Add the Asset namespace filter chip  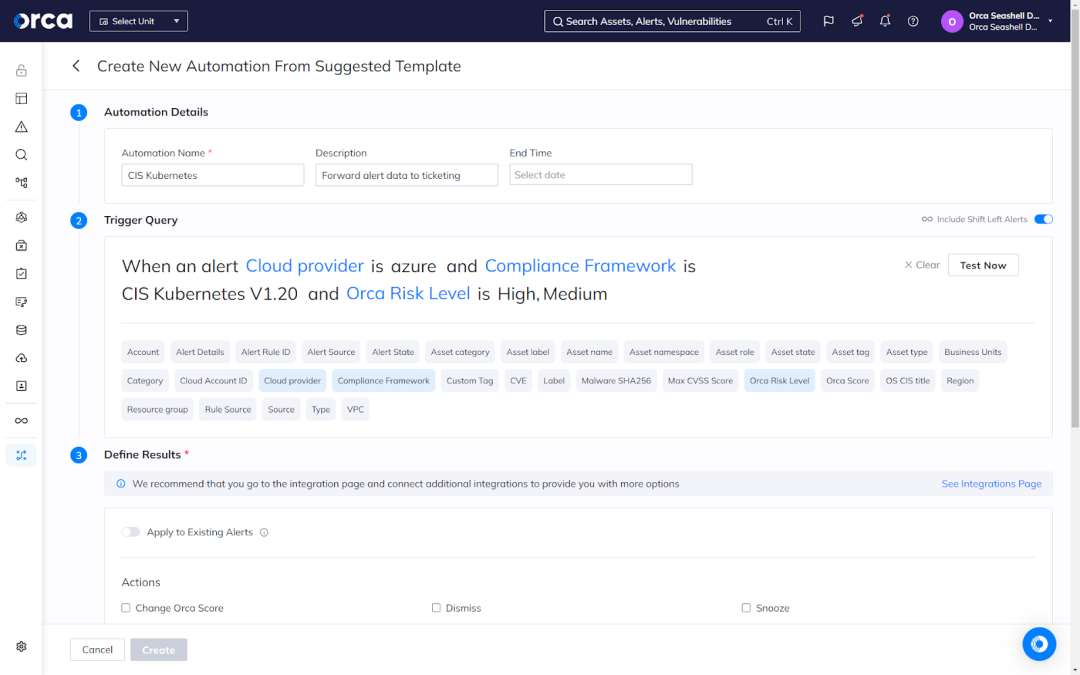(x=664, y=352)
